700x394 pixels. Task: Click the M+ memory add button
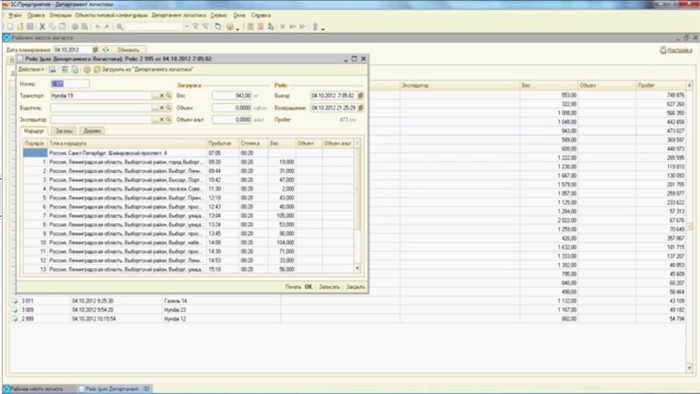(x=293, y=27)
